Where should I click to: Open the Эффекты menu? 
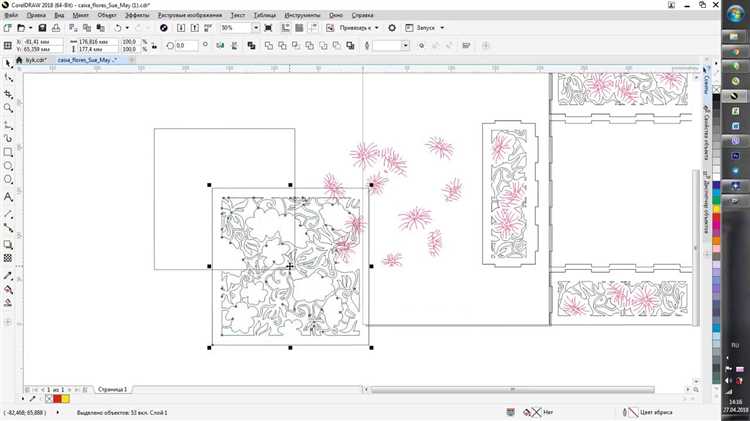[x=137, y=15]
